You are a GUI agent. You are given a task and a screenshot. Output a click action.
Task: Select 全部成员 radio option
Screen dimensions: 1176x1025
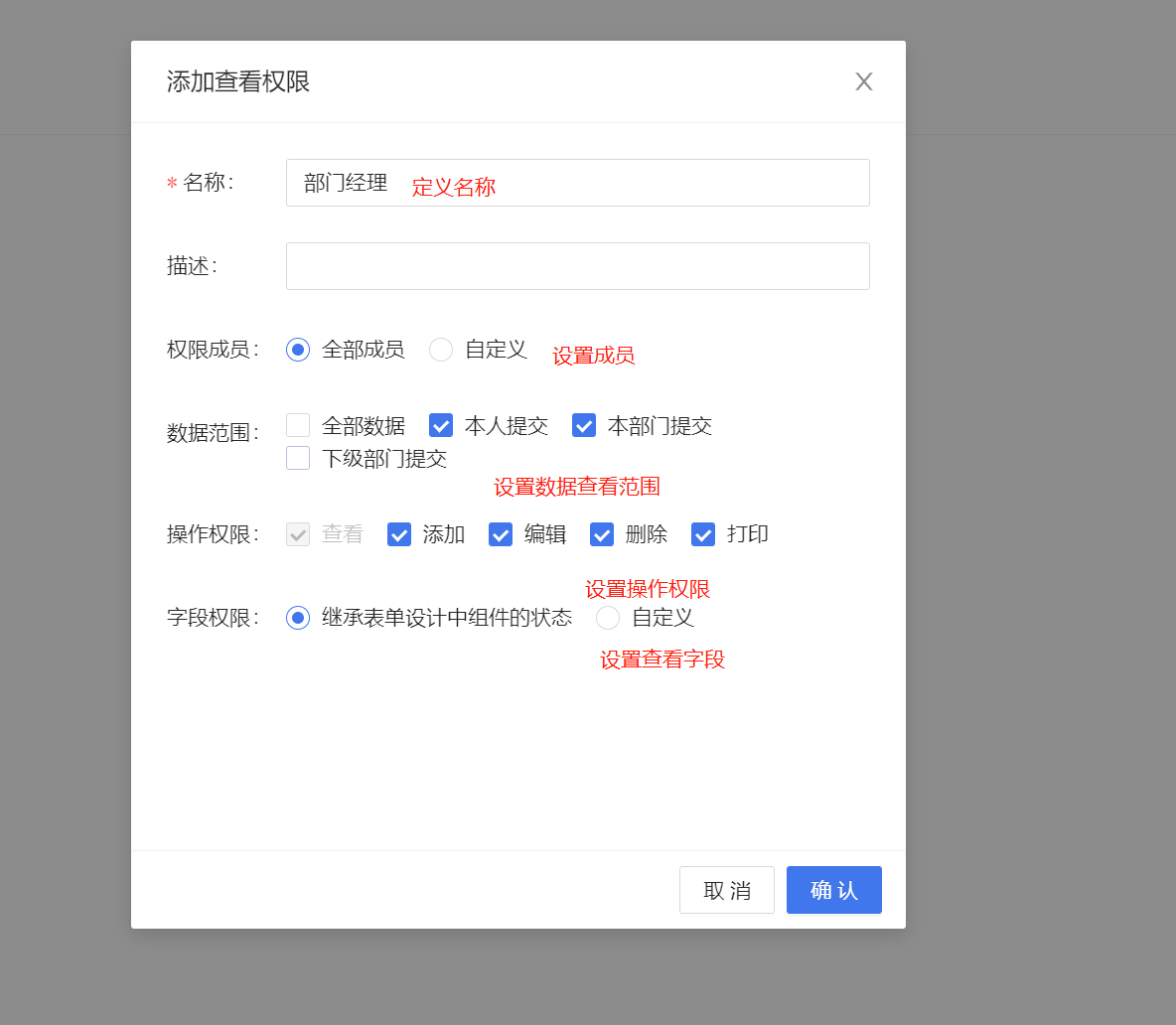click(x=298, y=350)
